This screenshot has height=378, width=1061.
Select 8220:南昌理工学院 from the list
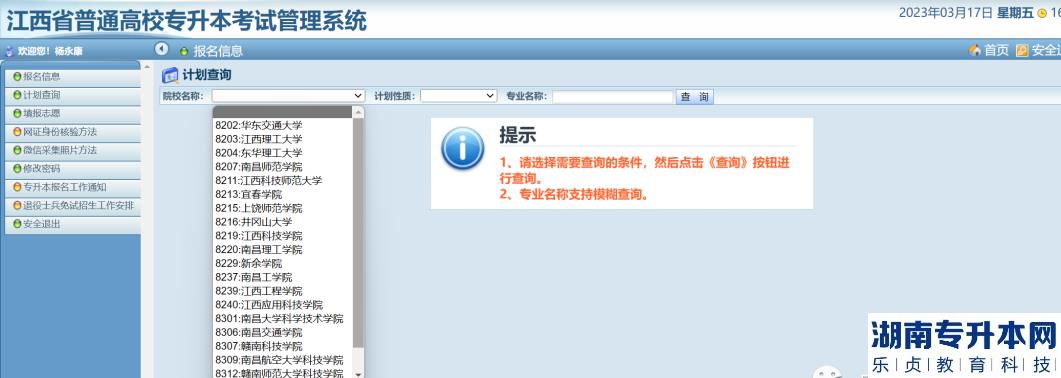click(282, 250)
